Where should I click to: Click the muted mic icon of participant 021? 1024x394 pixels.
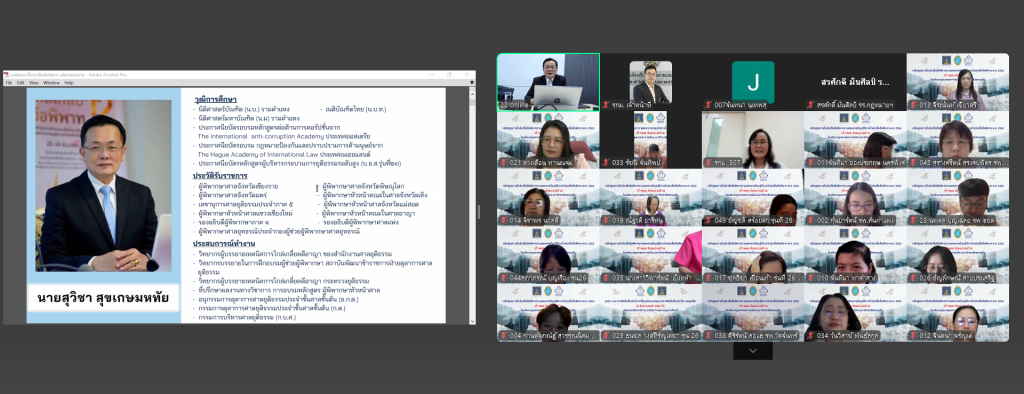tap(504, 163)
